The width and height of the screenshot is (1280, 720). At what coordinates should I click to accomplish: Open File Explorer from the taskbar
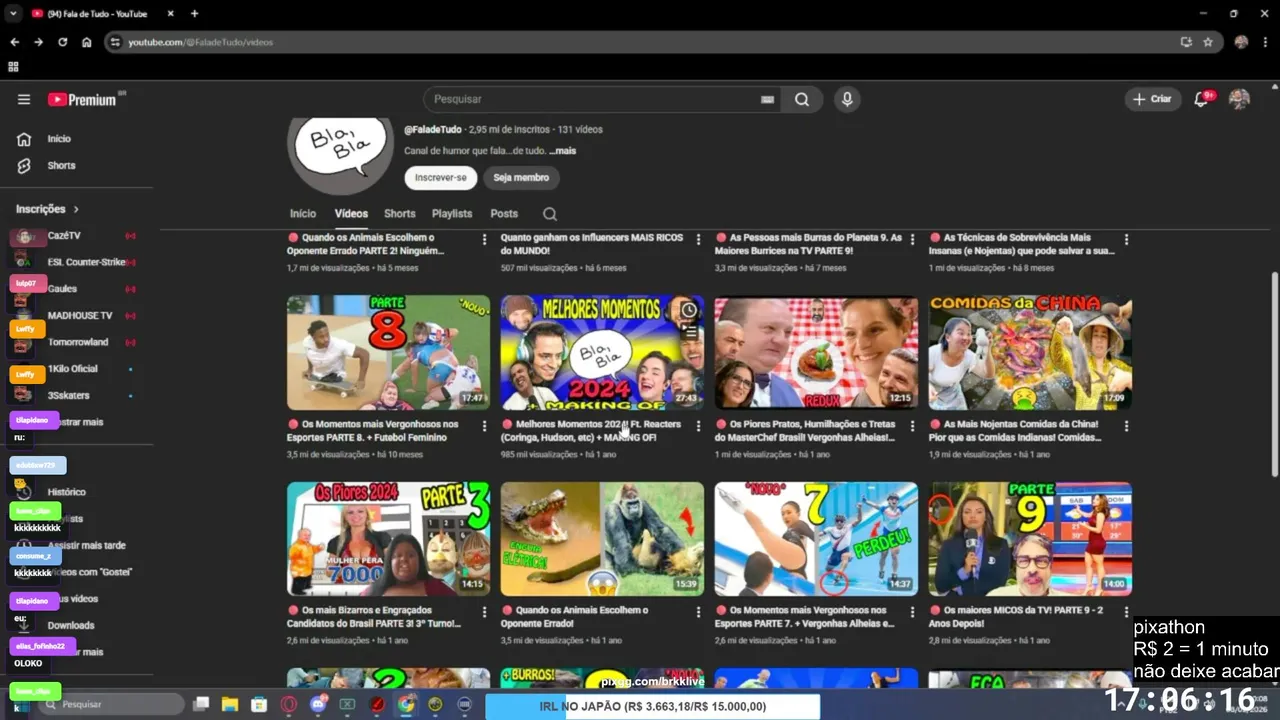tap(229, 704)
